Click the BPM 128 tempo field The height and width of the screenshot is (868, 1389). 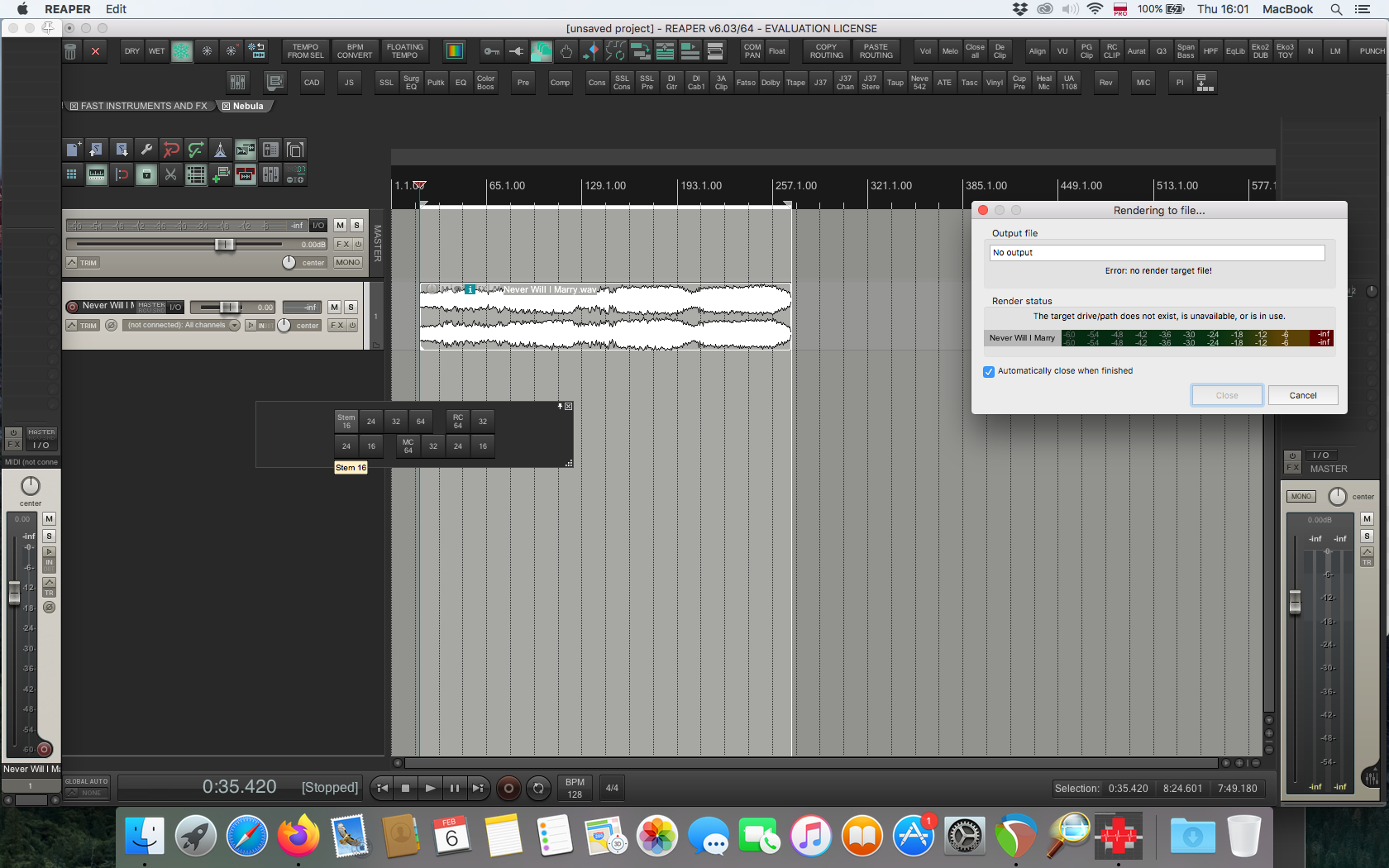click(575, 788)
